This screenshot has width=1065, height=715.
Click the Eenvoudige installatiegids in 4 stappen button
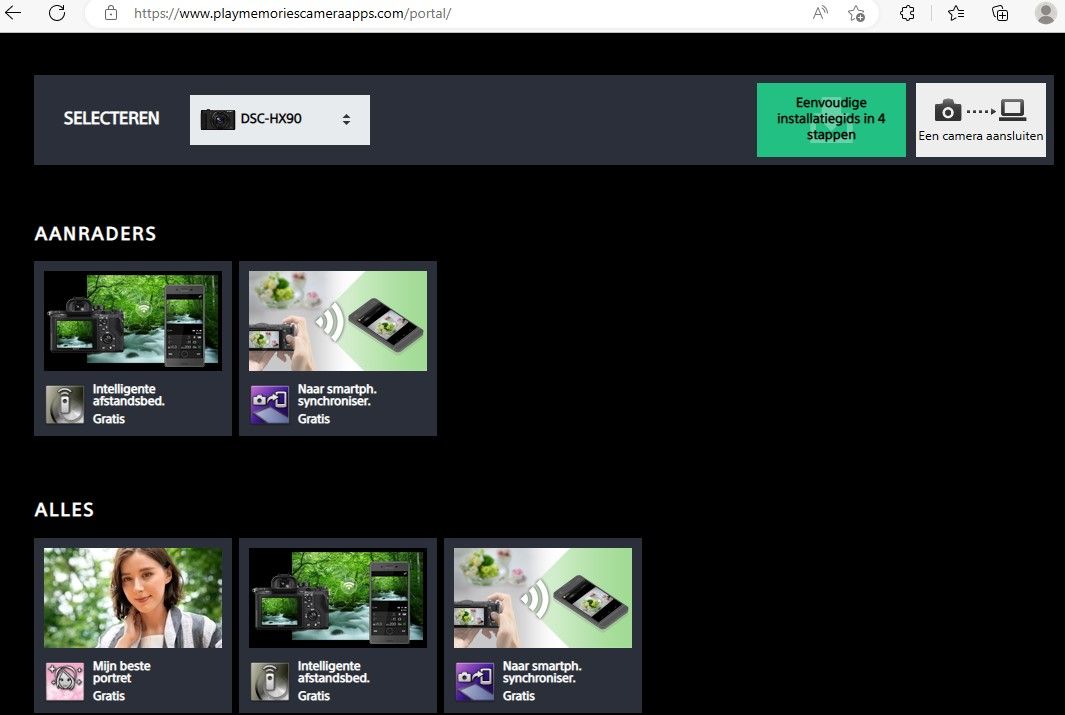(x=831, y=120)
